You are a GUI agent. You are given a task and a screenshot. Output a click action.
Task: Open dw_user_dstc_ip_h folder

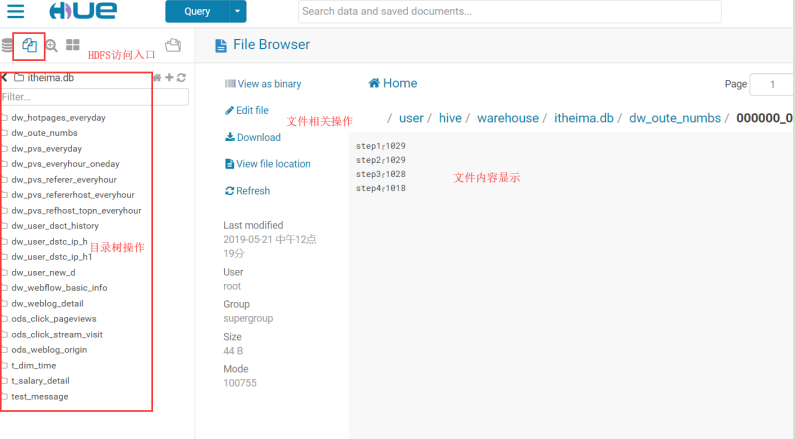tap(49, 241)
